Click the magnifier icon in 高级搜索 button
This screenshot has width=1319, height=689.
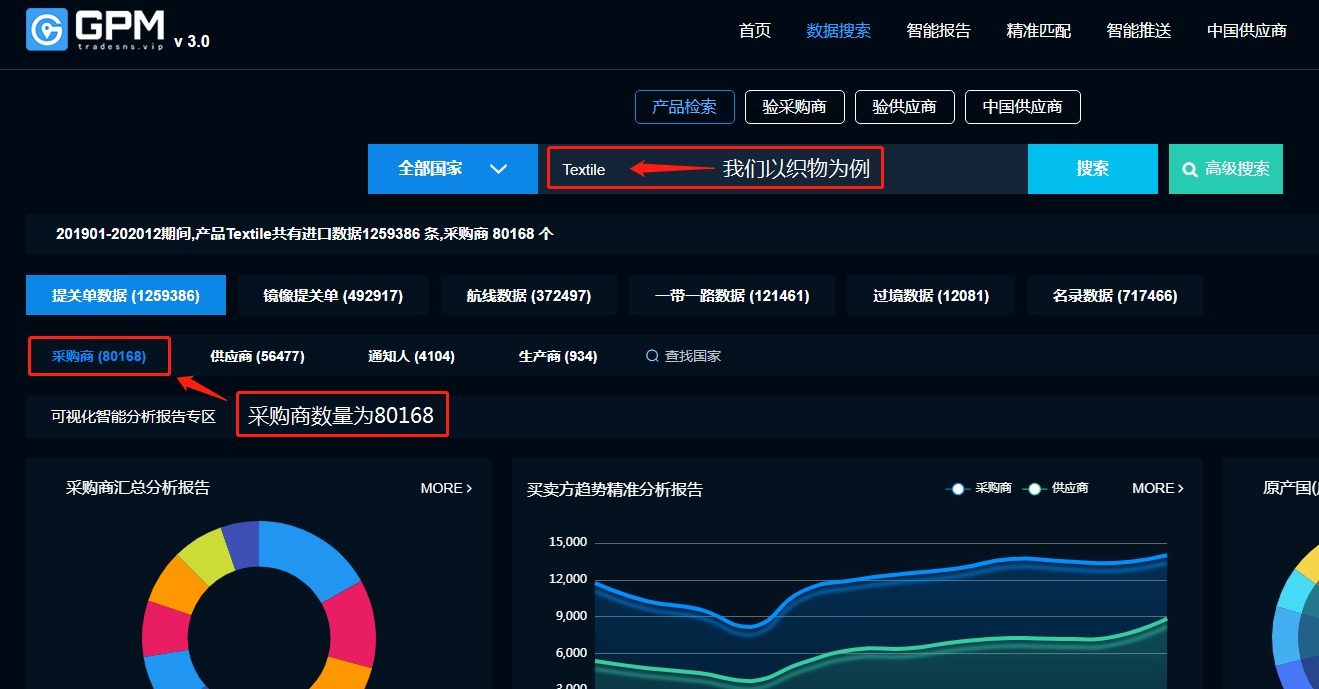click(1190, 170)
